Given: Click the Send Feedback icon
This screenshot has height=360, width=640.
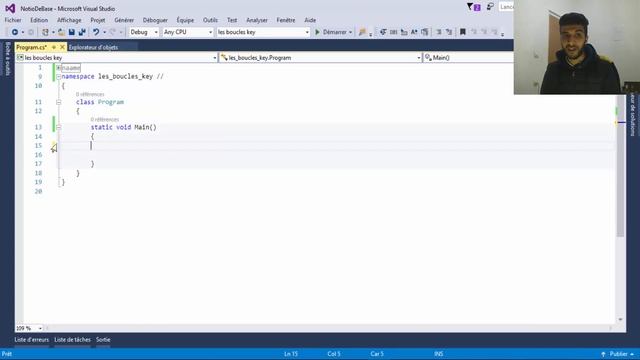Looking at the screenshot, I should coord(490,7).
